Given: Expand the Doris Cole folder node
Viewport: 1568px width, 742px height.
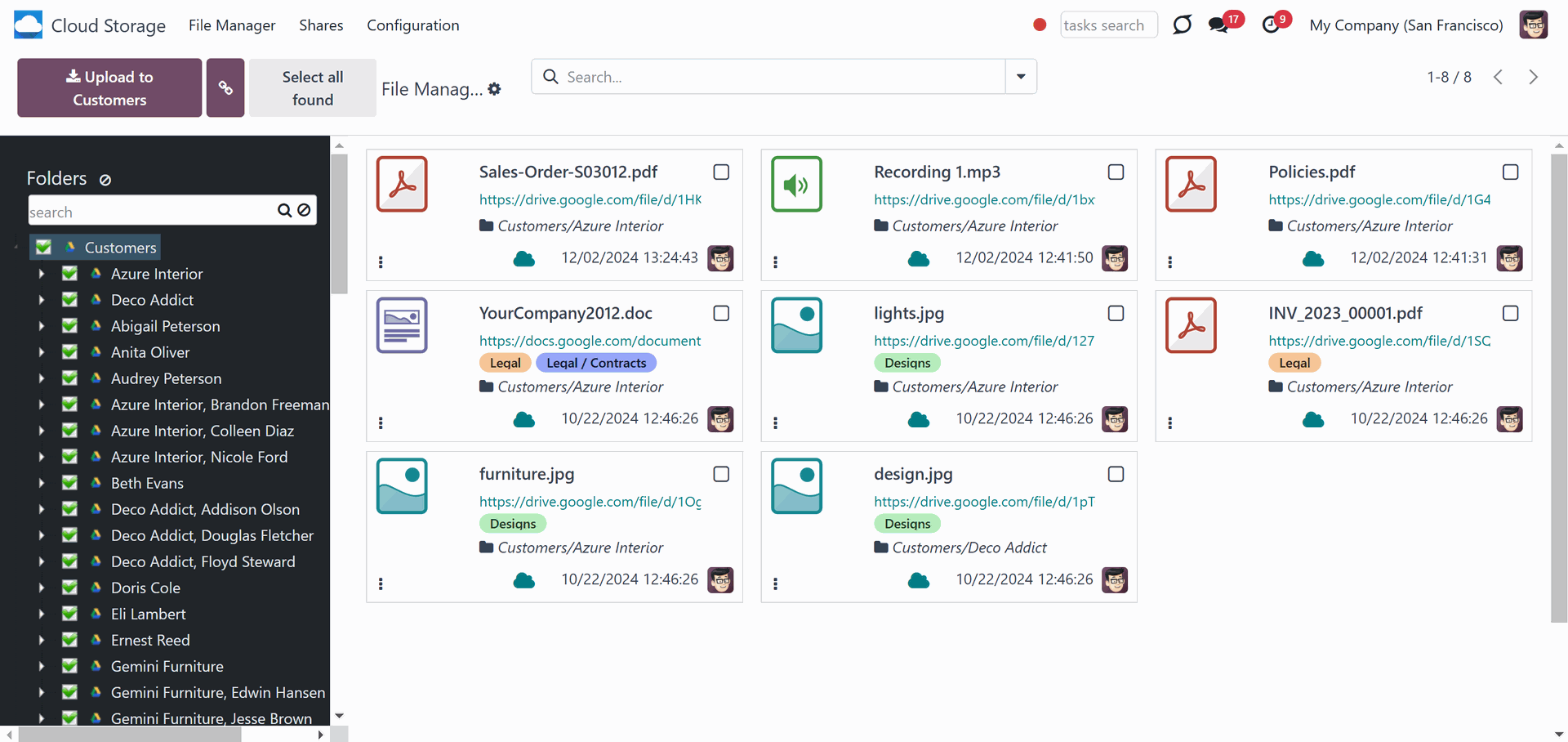Looking at the screenshot, I should click(42, 588).
